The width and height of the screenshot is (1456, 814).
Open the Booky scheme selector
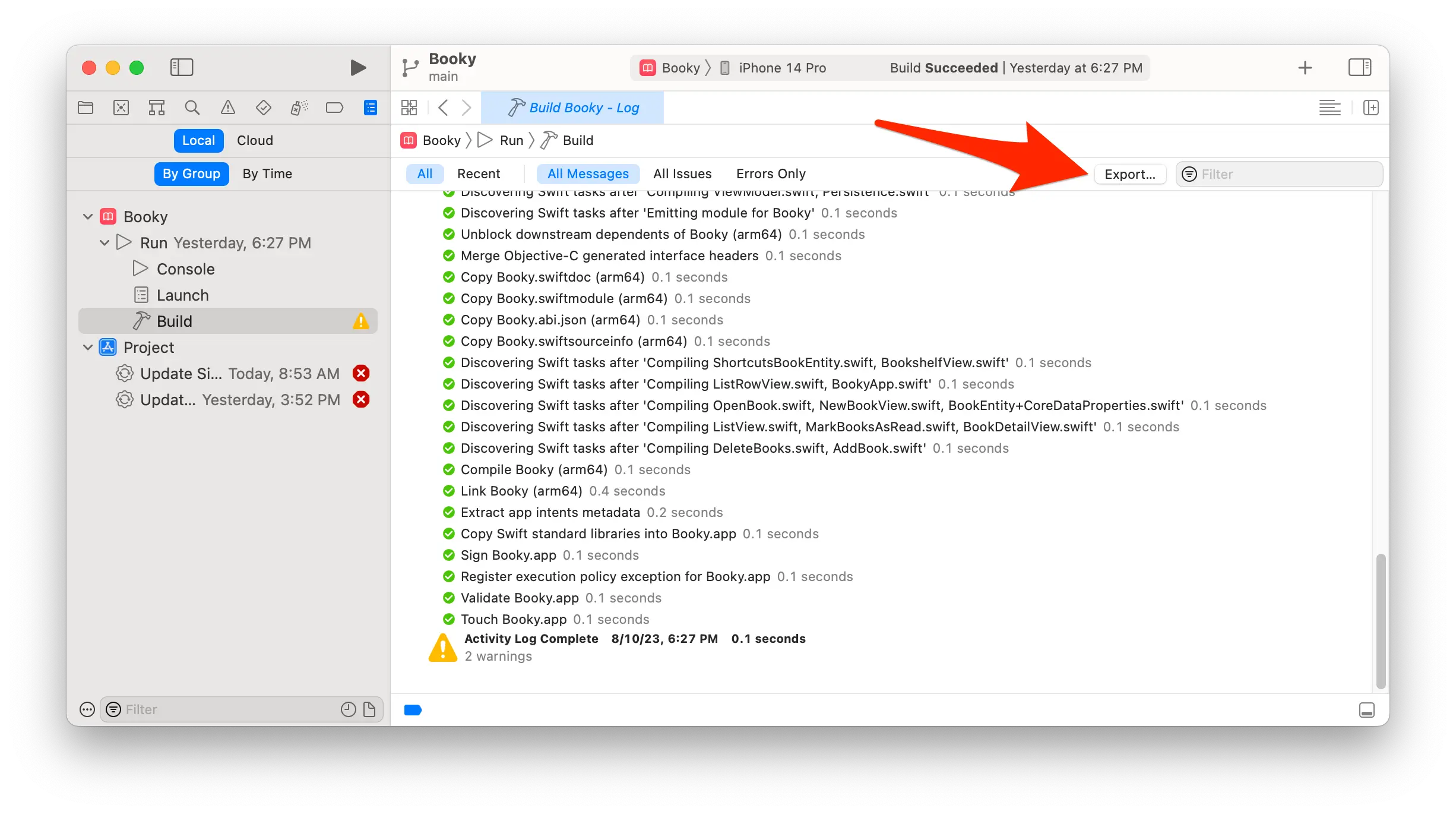pyautogui.click(x=670, y=68)
